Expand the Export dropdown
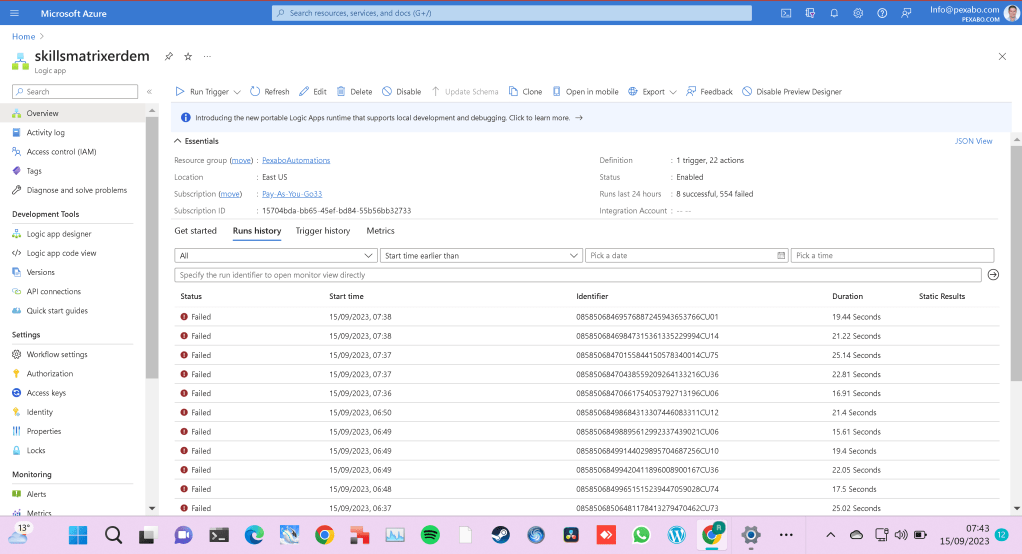Image resolution: width=1022 pixels, height=554 pixels. tap(673, 92)
